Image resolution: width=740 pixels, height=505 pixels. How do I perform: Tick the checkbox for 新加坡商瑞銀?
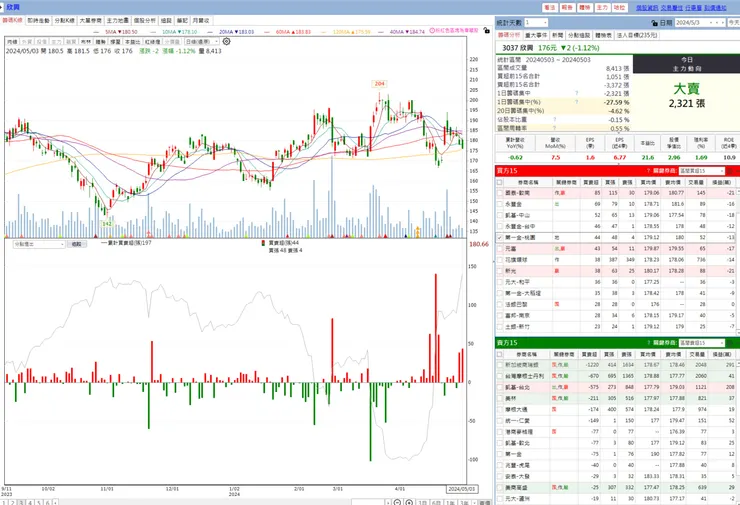[500, 365]
